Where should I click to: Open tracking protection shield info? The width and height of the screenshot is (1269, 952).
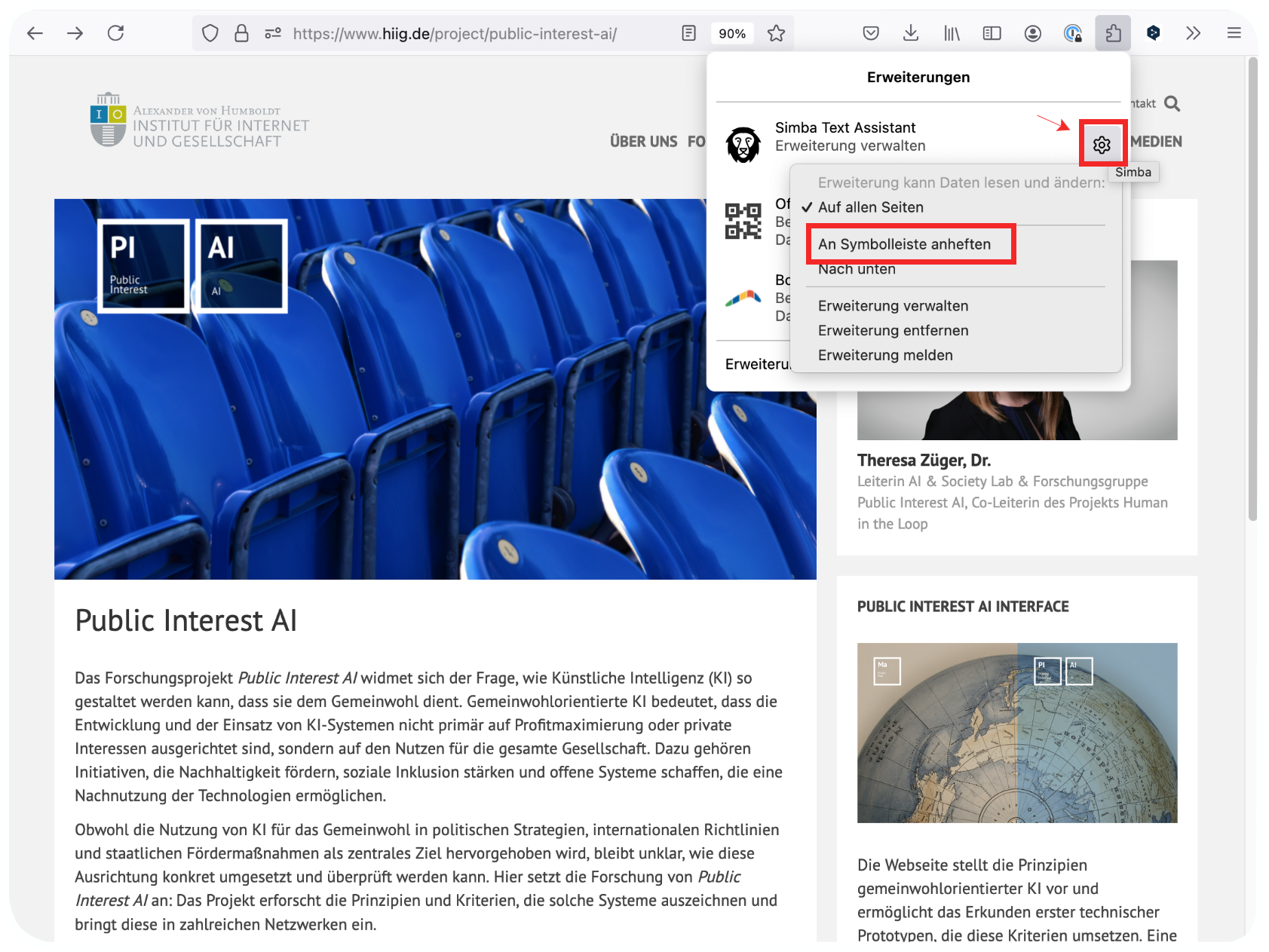click(210, 33)
